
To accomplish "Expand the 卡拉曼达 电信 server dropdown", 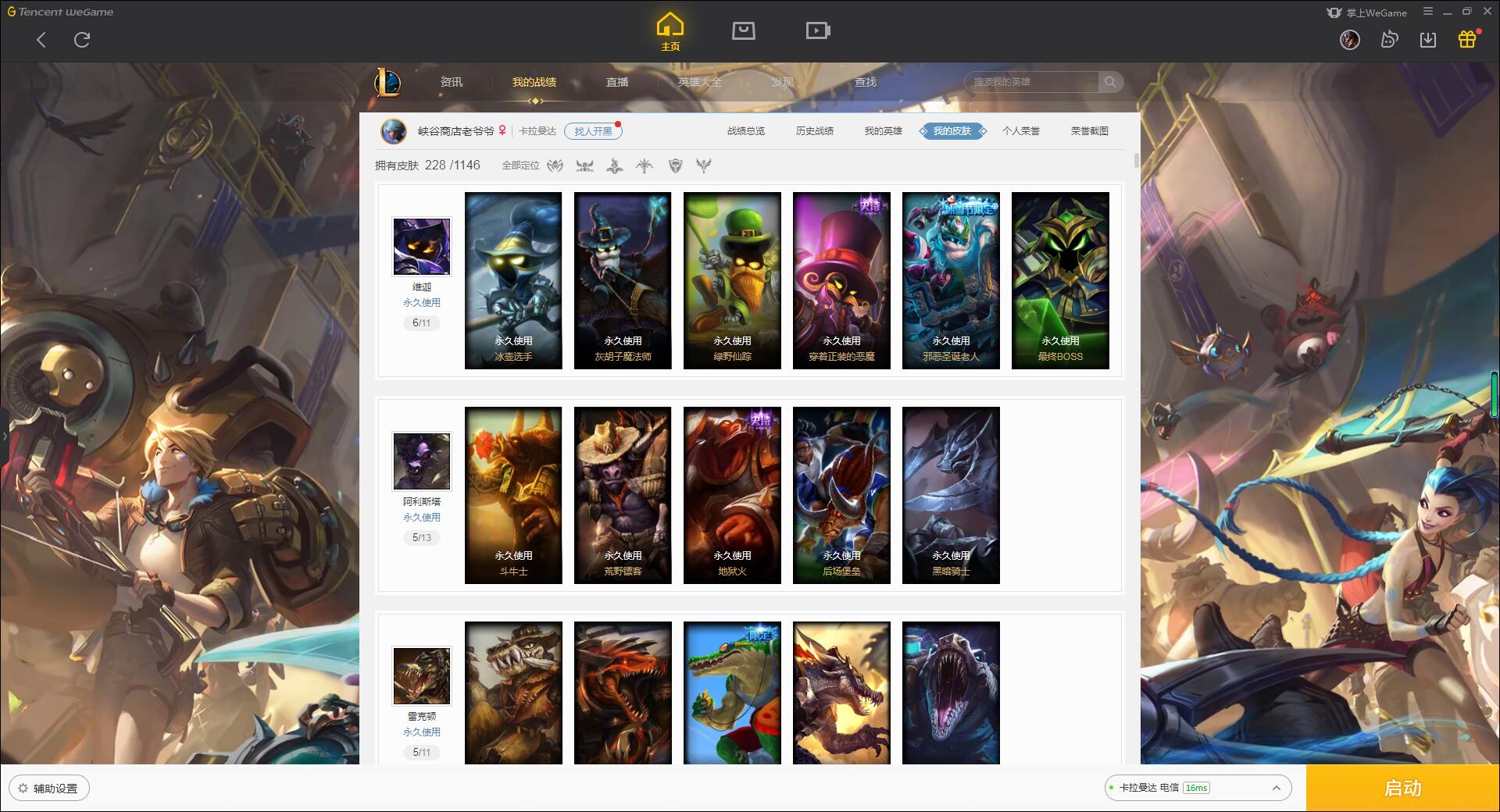I will click(1198, 788).
